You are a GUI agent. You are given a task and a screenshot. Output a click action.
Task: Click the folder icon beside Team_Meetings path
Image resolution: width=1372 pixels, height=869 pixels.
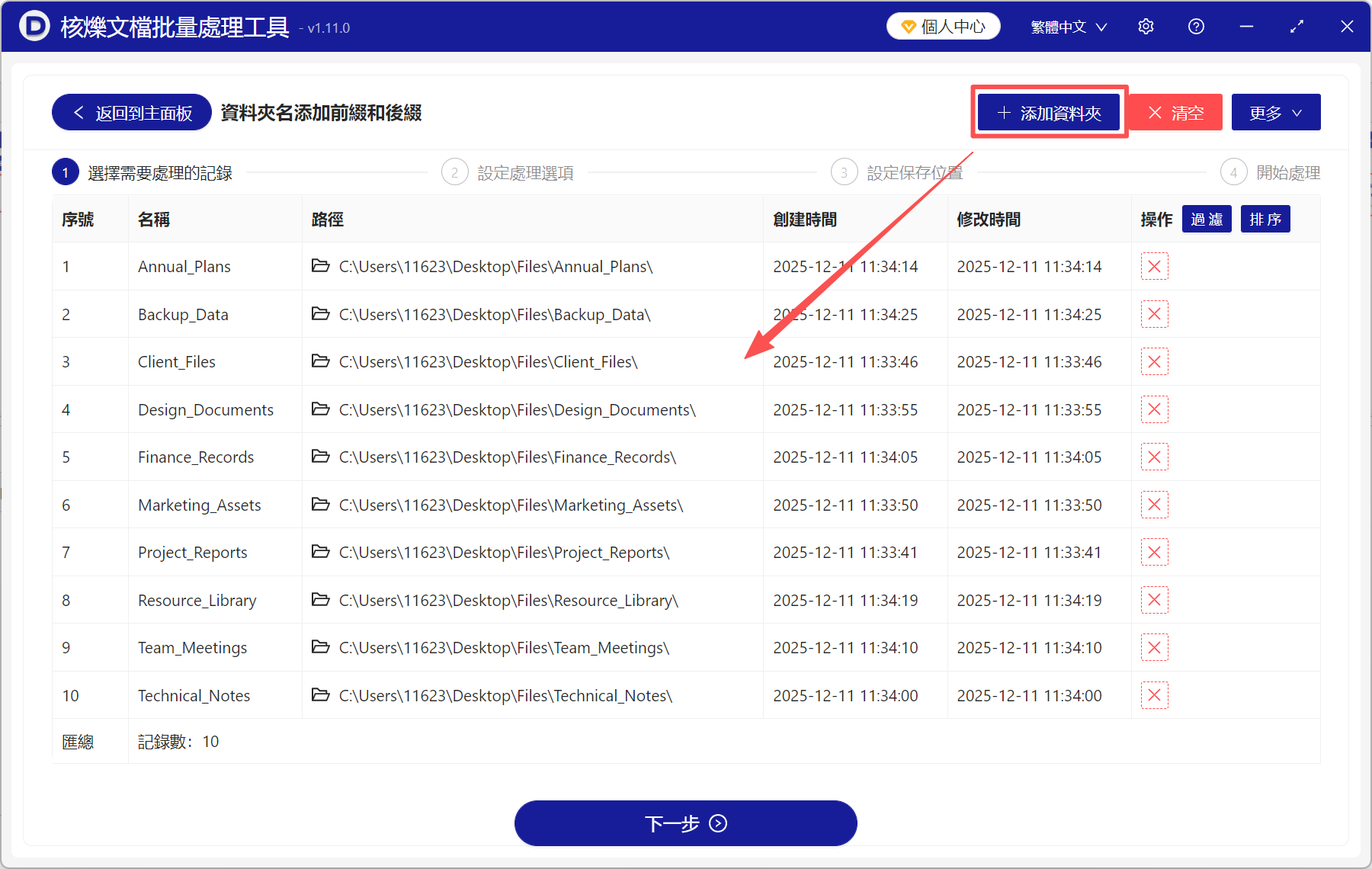pos(320,647)
